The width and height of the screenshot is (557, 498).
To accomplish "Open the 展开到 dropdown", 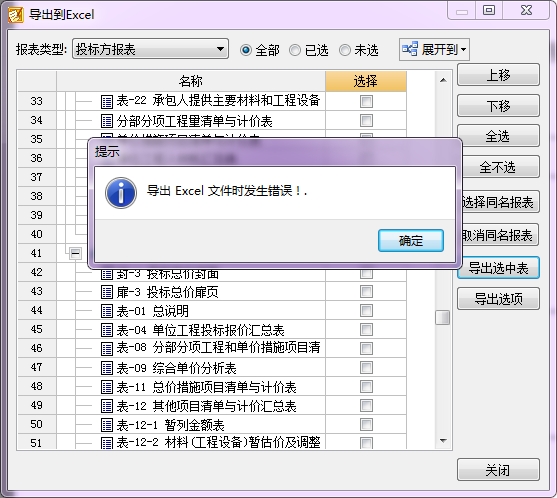I will (x=434, y=49).
